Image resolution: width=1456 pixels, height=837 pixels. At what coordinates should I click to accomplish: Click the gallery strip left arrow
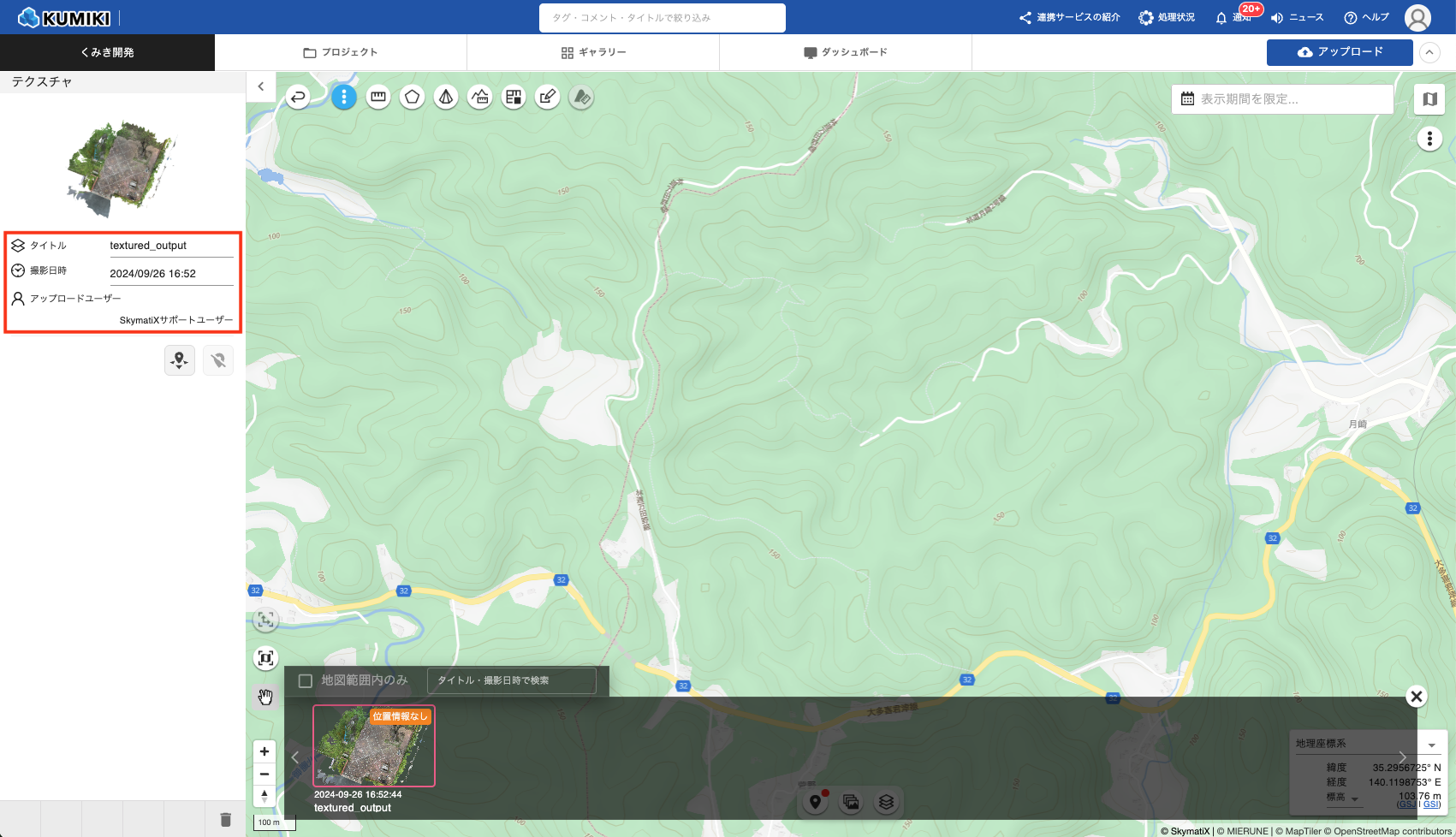click(295, 757)
